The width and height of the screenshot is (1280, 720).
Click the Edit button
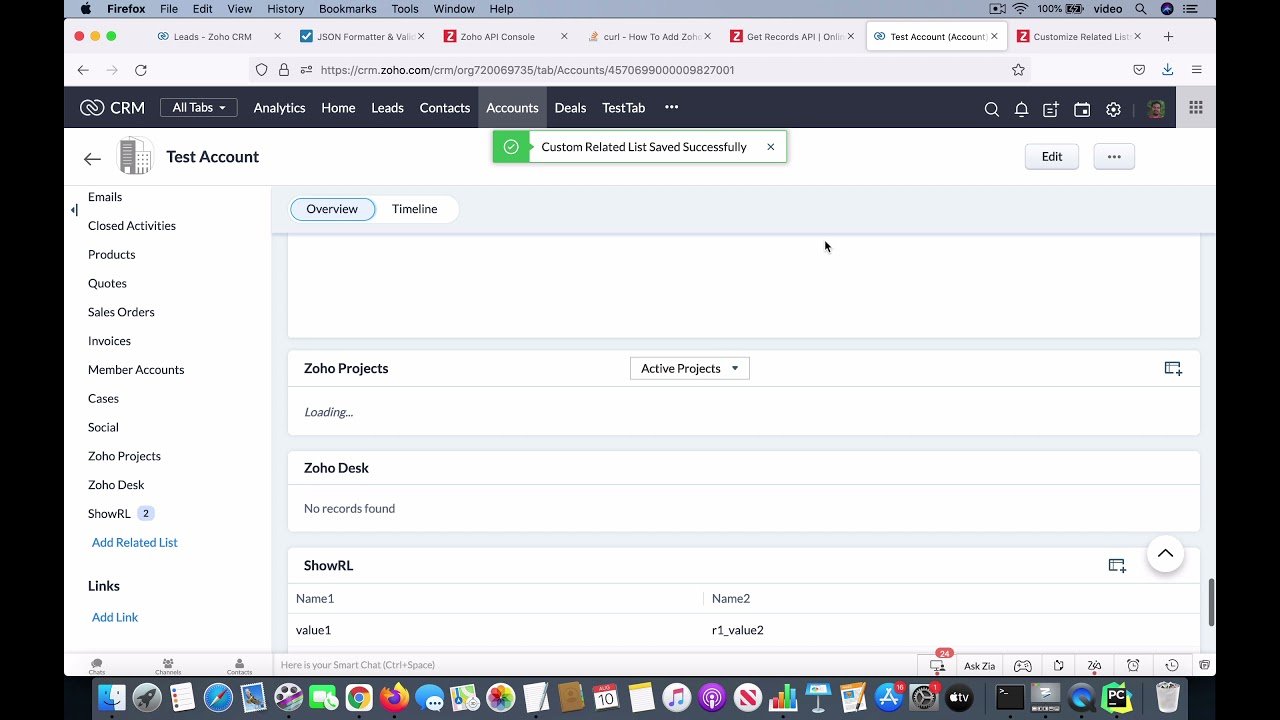tap(1052, 157)
